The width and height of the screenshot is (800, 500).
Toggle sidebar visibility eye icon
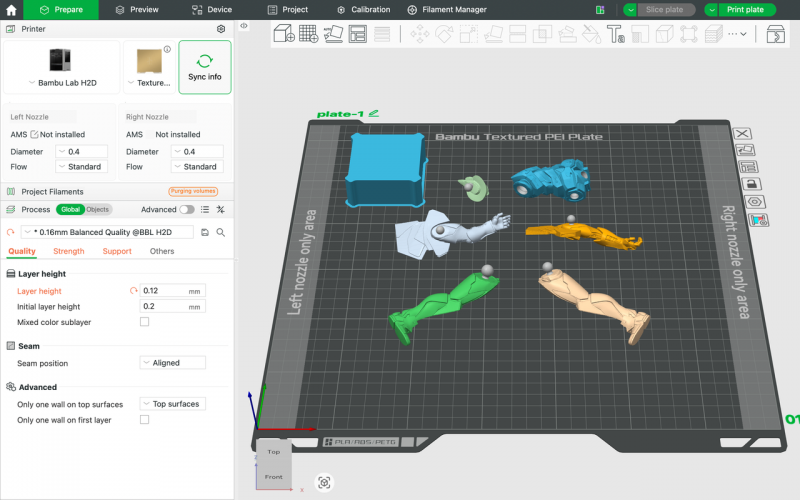point(244,26)
